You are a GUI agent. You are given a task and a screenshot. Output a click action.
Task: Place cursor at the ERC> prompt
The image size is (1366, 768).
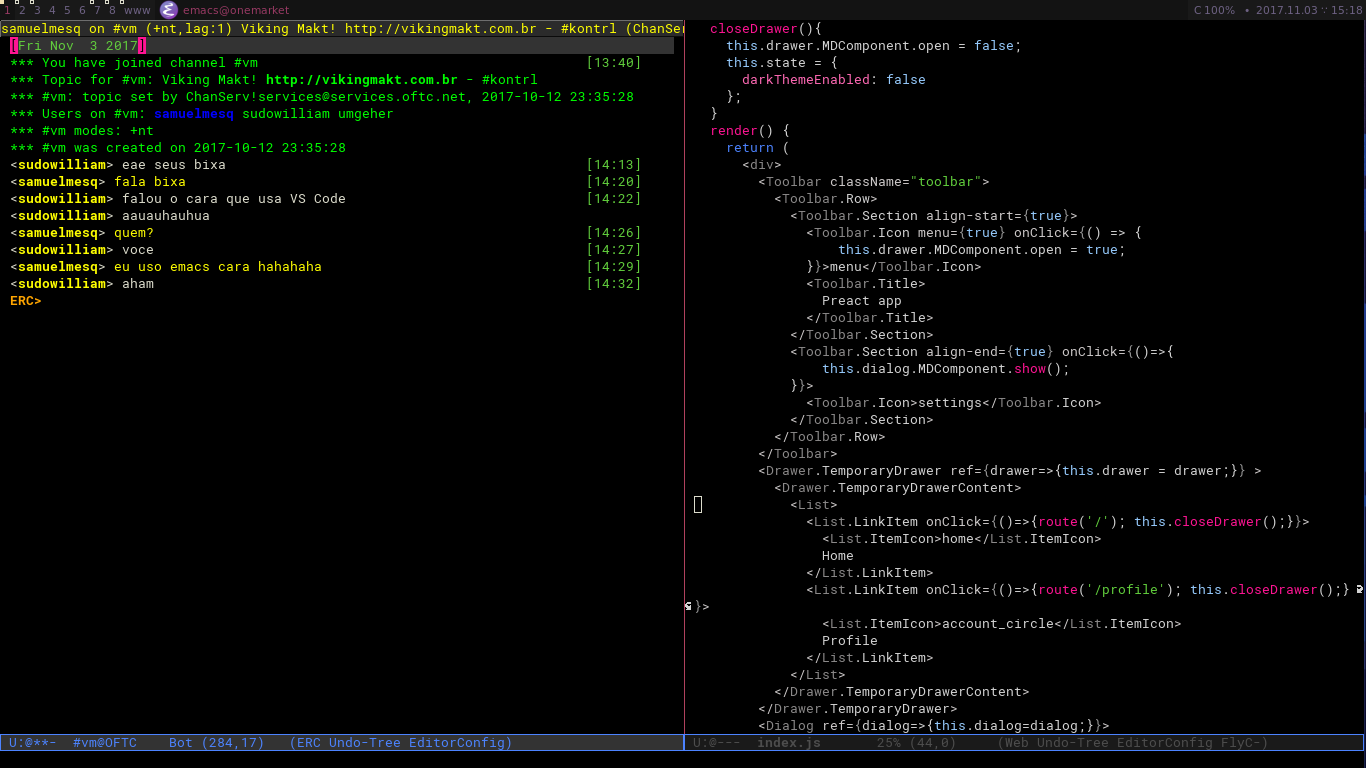pos(26,301)
